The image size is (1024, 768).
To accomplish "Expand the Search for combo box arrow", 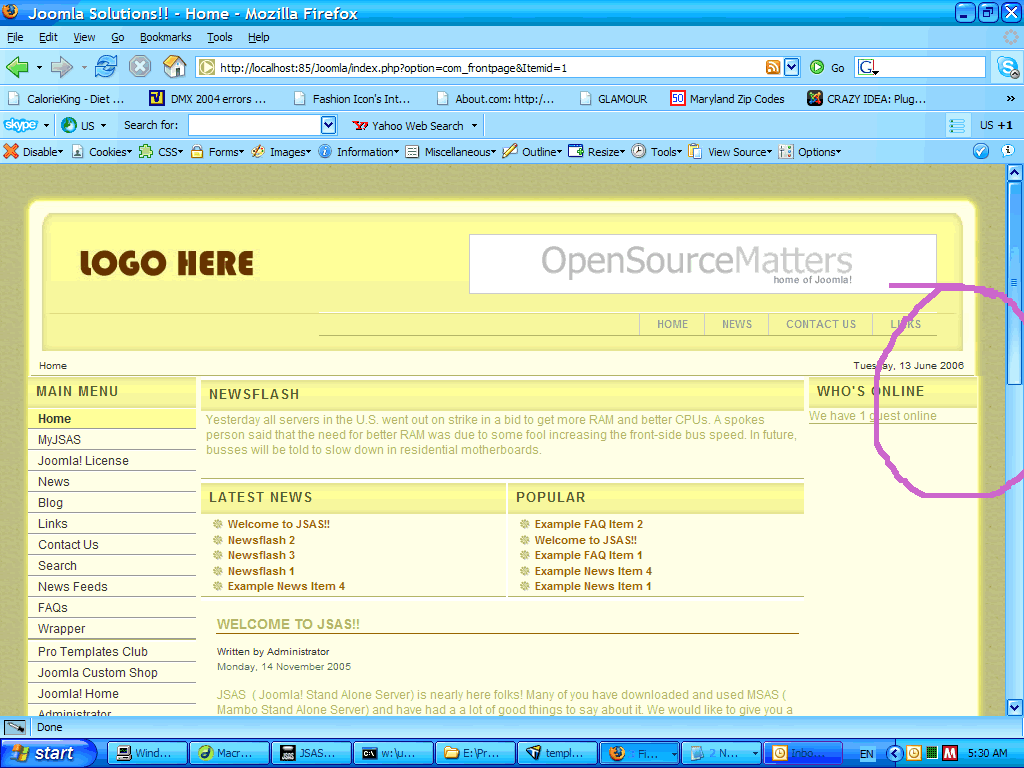I will tap(328, 125).
